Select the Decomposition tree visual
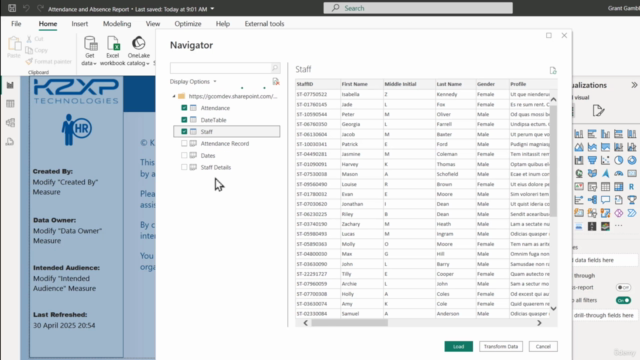640x360 pixels. 592,200
